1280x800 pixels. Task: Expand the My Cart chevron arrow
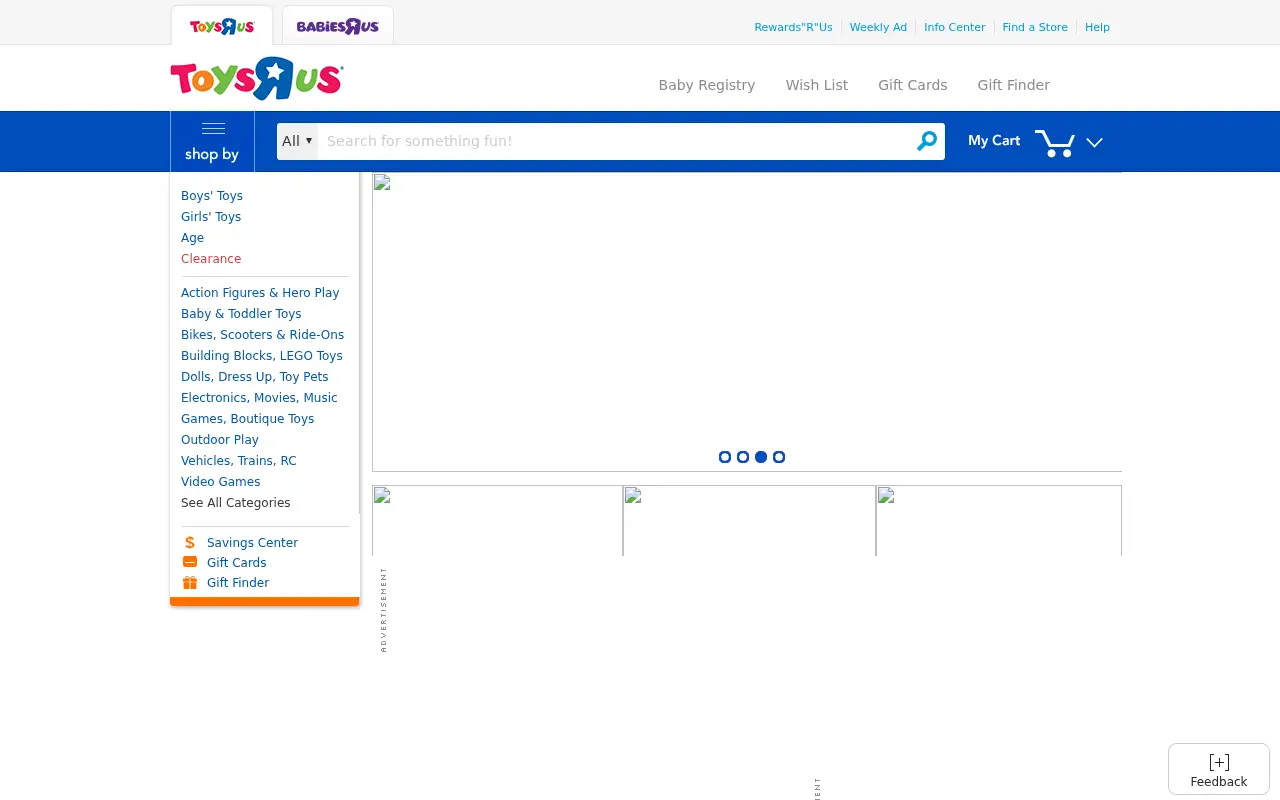pos(1094,142)
